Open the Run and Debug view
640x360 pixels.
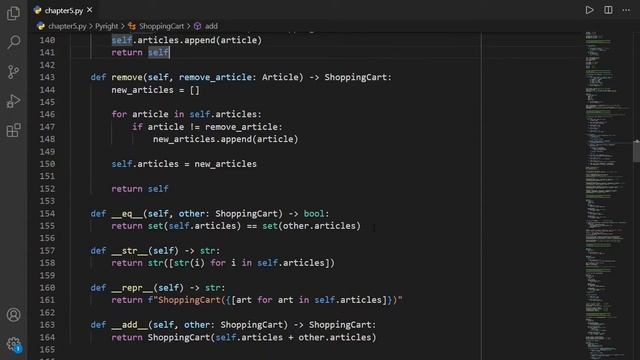13,101
